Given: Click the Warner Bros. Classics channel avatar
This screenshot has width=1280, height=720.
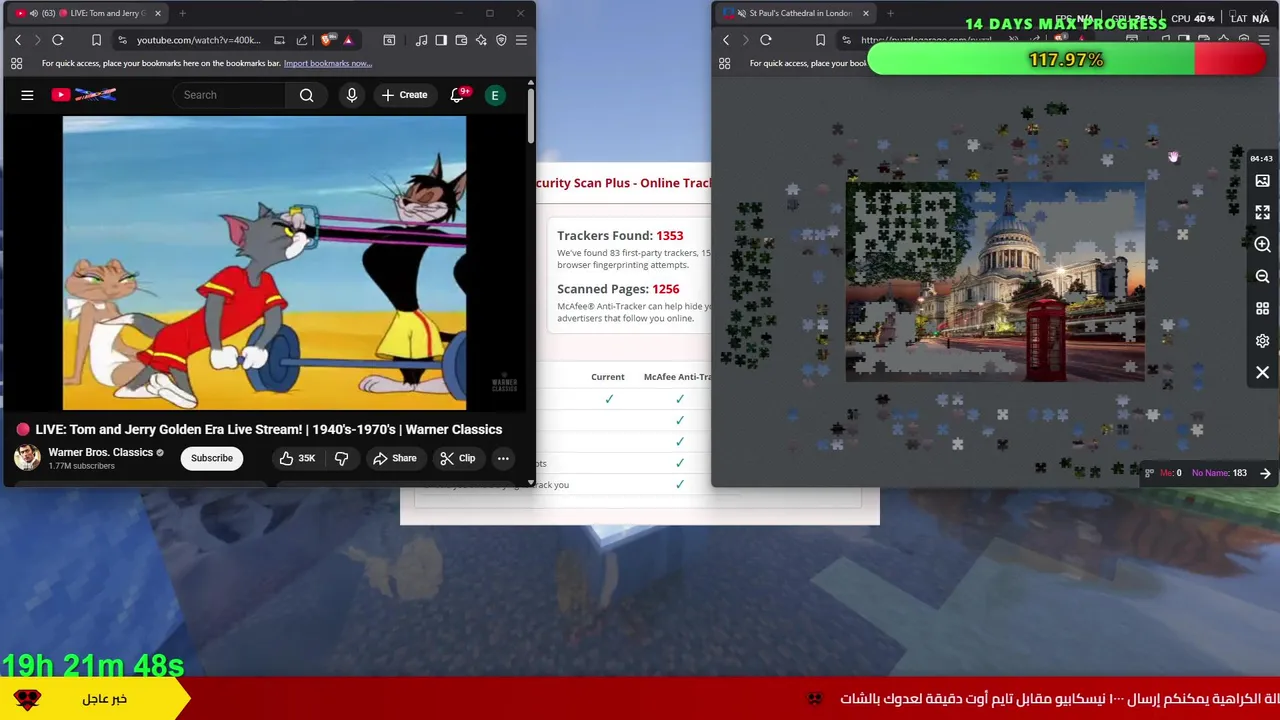Looking at the screenshot, I should pos(27,457).
